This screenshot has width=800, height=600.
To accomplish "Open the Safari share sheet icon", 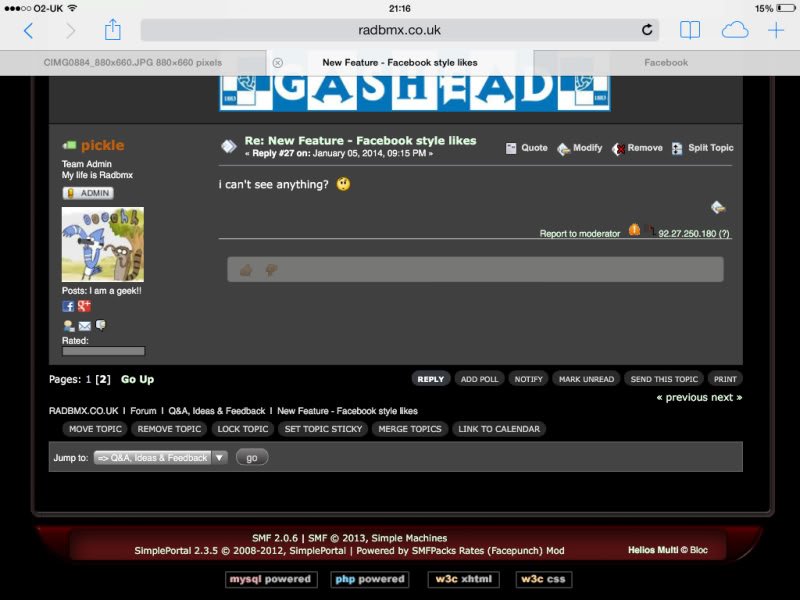I will click(113, 30).
